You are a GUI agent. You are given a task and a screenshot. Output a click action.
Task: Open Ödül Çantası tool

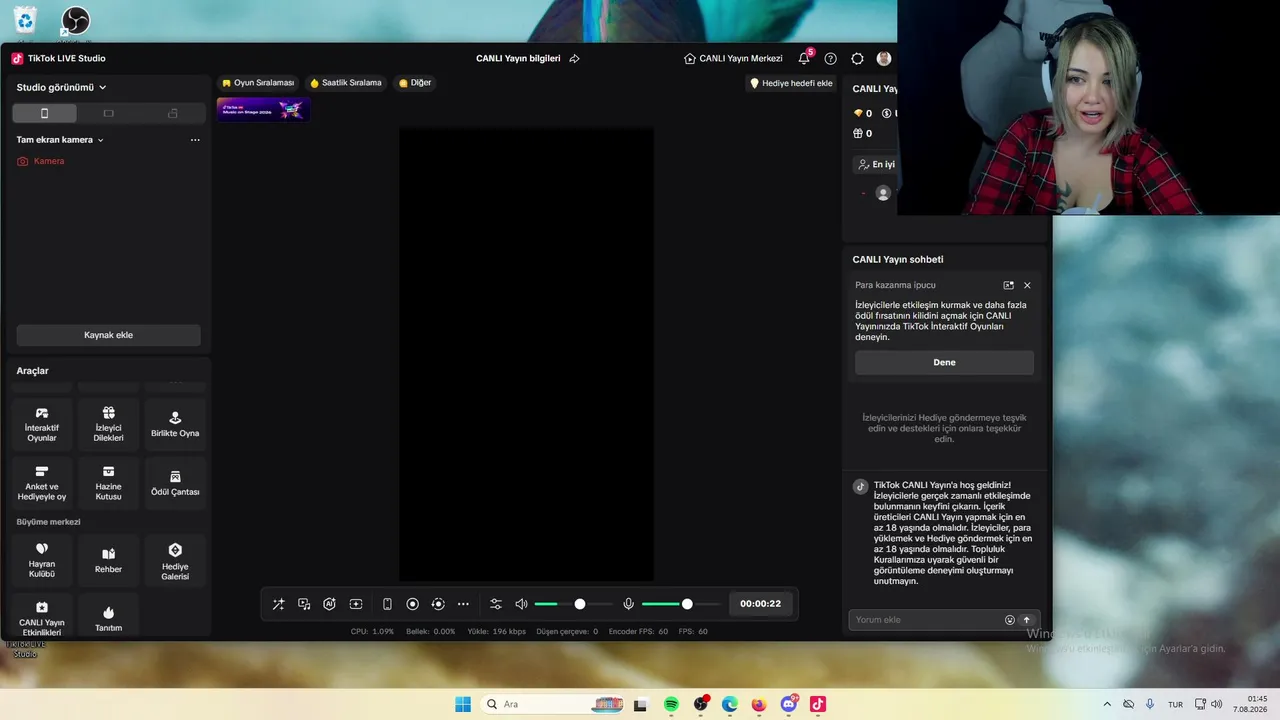[175, 483]
